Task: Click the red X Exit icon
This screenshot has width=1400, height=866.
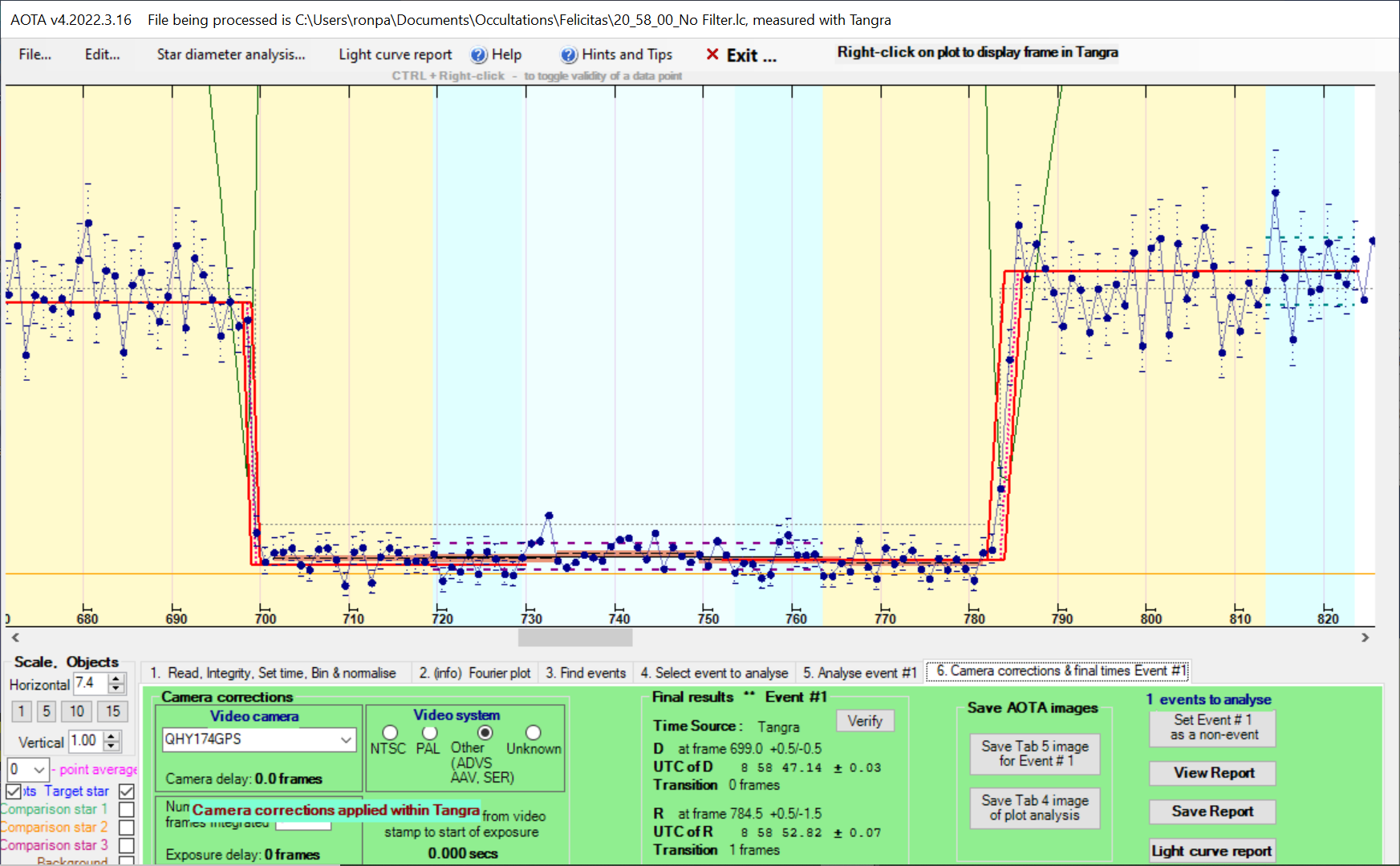Action: click(x=712, y=55)
